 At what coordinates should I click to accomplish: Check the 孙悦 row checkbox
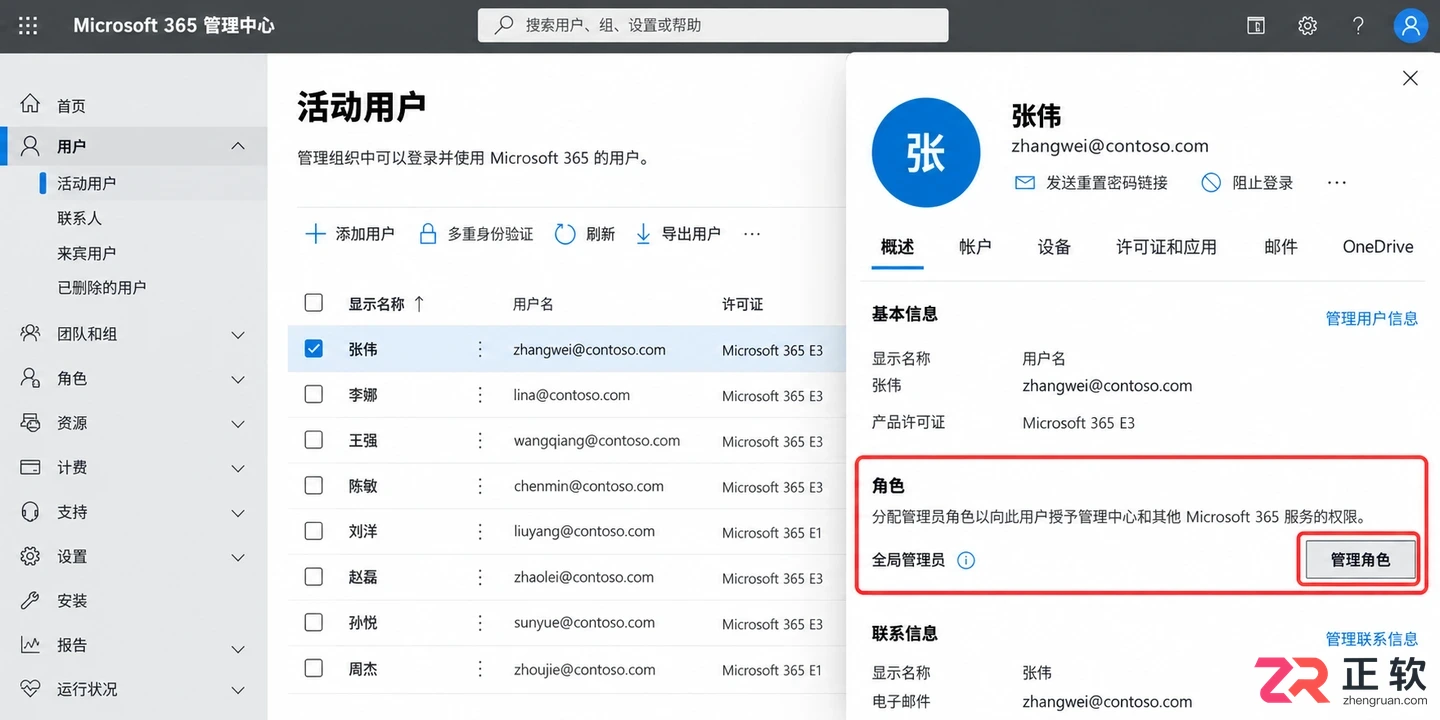[x=314, y=622]
